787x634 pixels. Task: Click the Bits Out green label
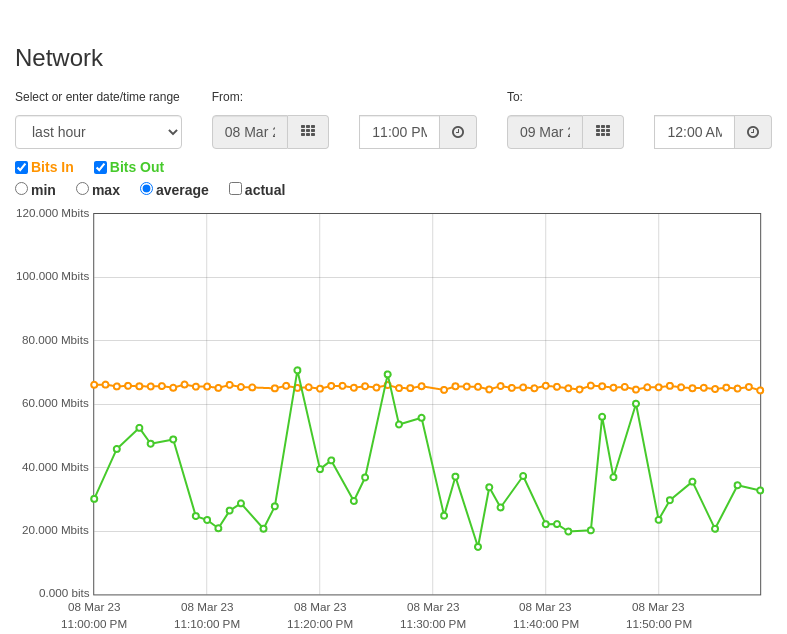click(x=137, y=167)
